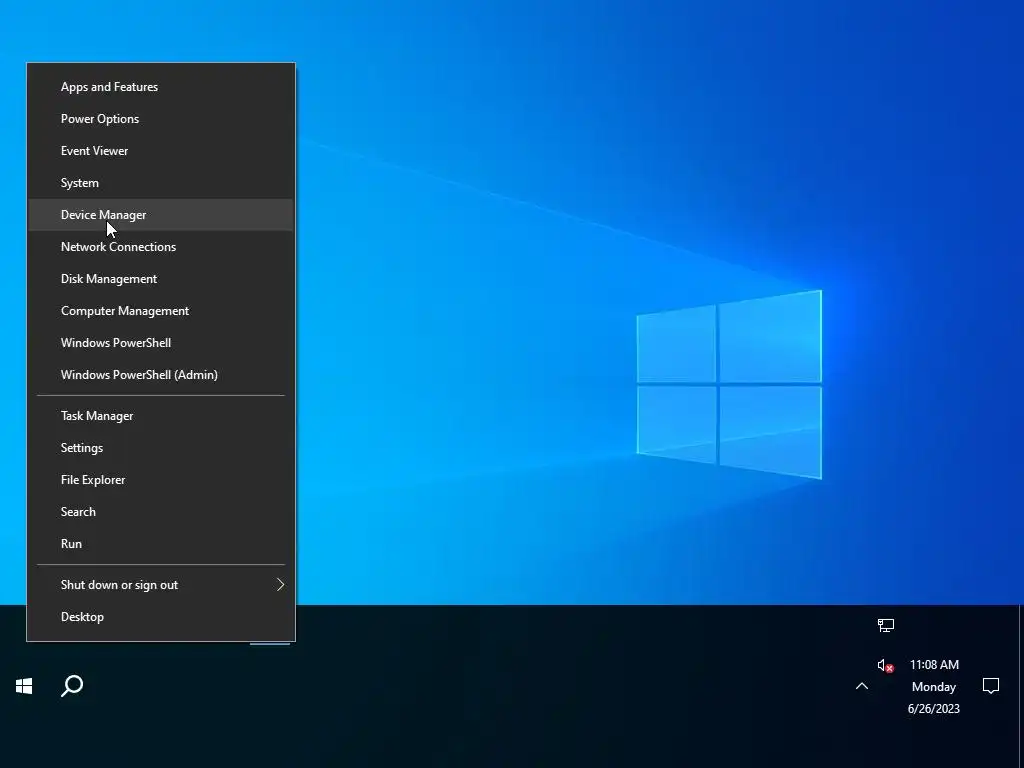Open Settings from the menu
The height and width of the screenshot is (768, 1024).
[161, 448]
